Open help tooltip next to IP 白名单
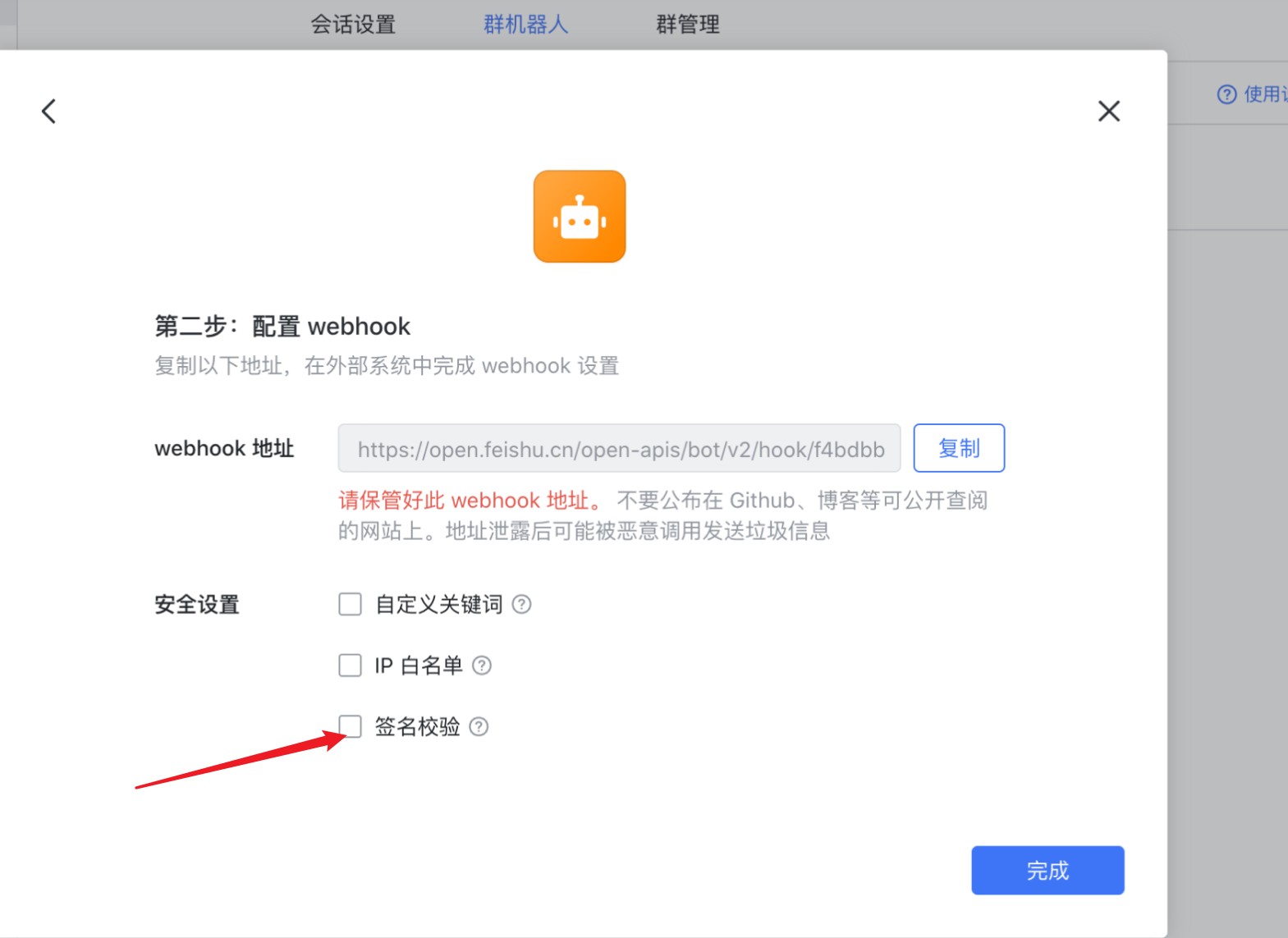 [x=482, y=666]
